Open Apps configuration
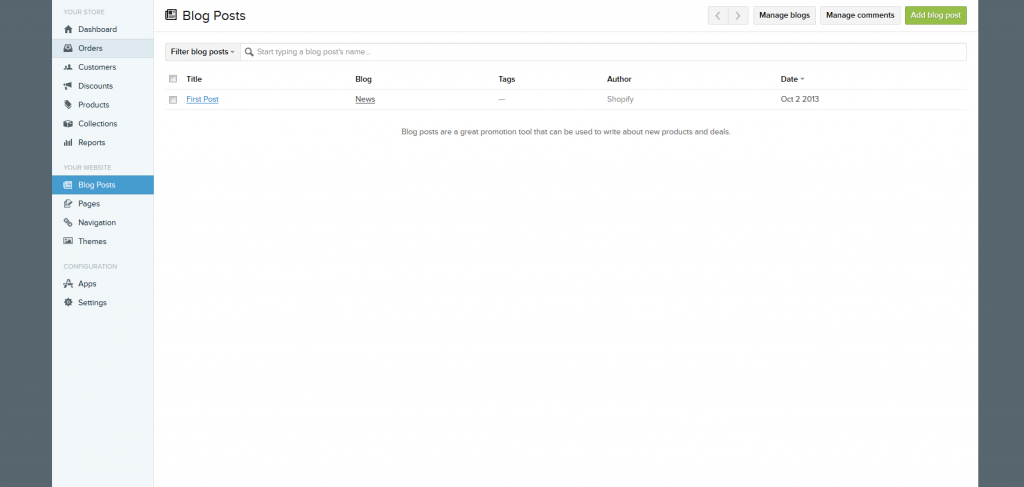 (x=103, y=284)
